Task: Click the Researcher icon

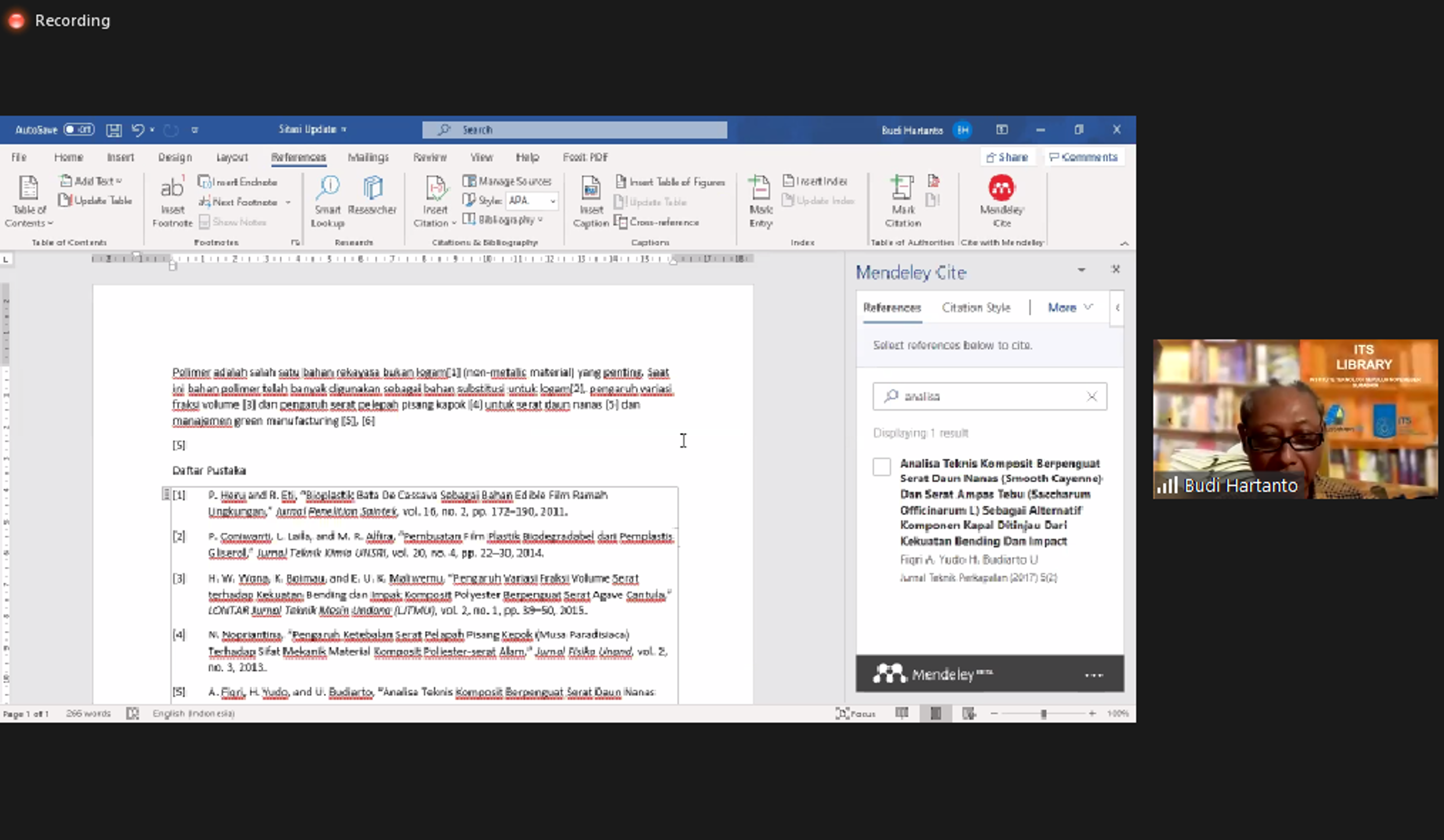Action: point(372,189)
